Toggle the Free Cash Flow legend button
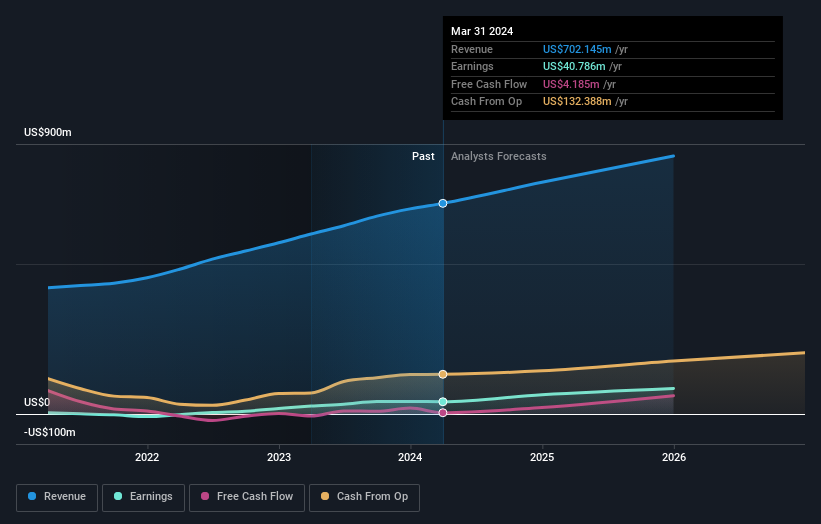The width and height of the screenshot is (821, 524). [x=247, y=497]
